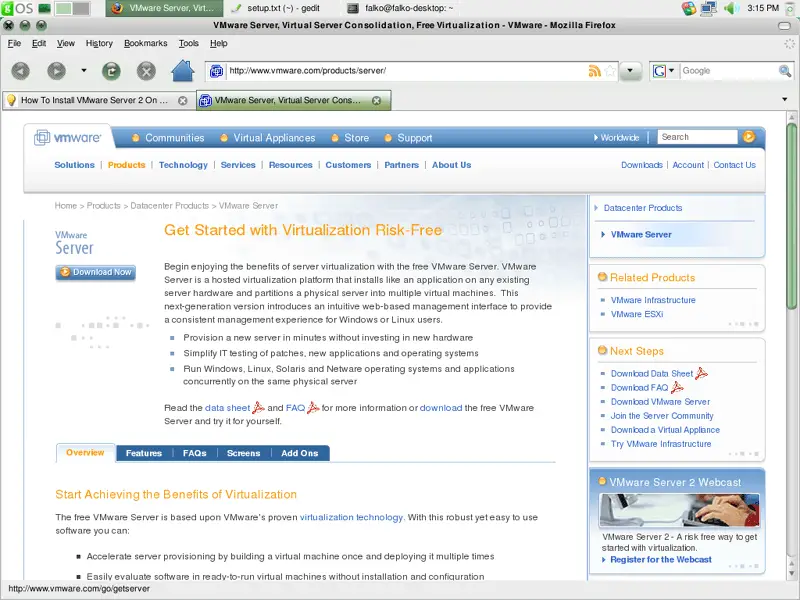This screenshot has width=800, height=600.
Task: Click the clock showing 3:15 PM
Action: pos(763,8)
